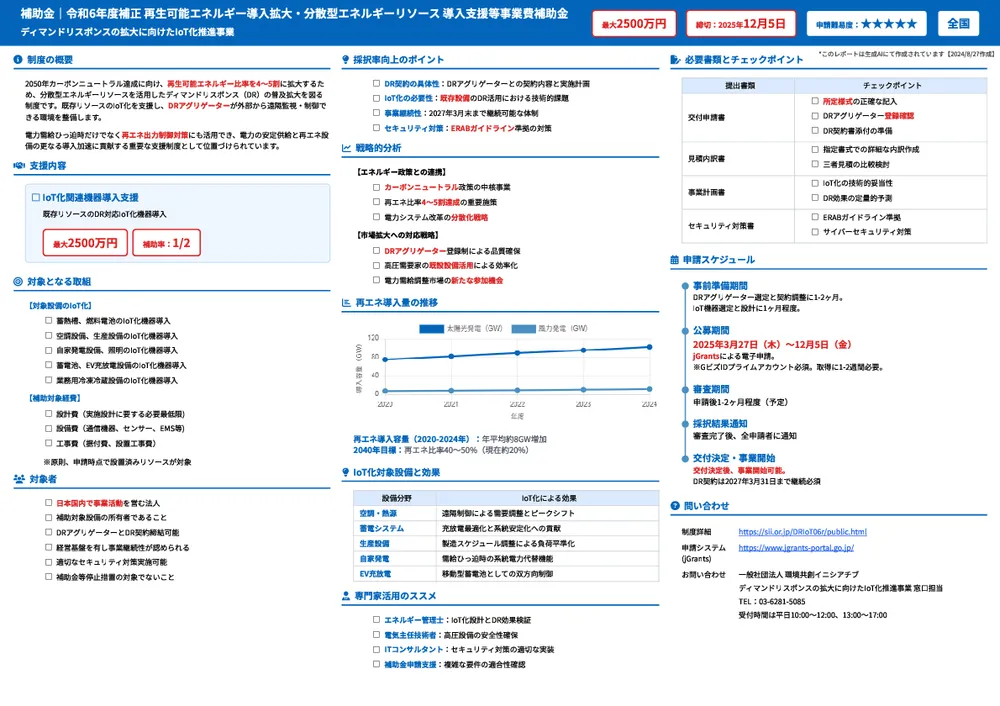Check the IoT化関連機器導入支援 checkbox
This screenshot has width=1000, height=706.
(x=36, y=198)
